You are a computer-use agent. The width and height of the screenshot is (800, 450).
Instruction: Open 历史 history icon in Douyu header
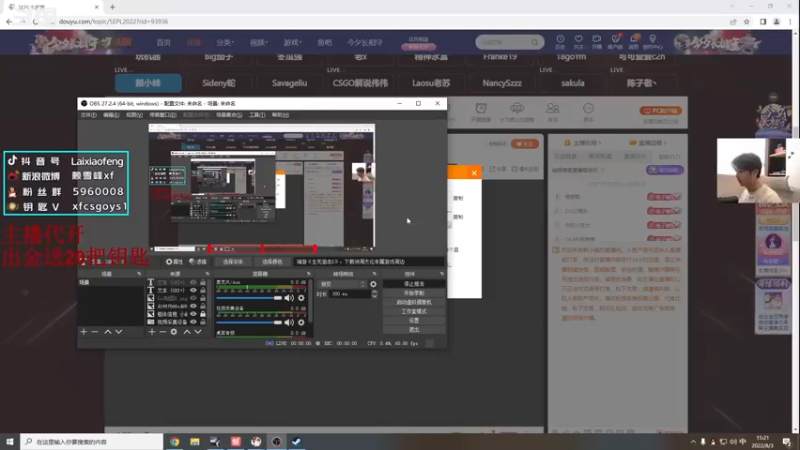click(560, 42)
